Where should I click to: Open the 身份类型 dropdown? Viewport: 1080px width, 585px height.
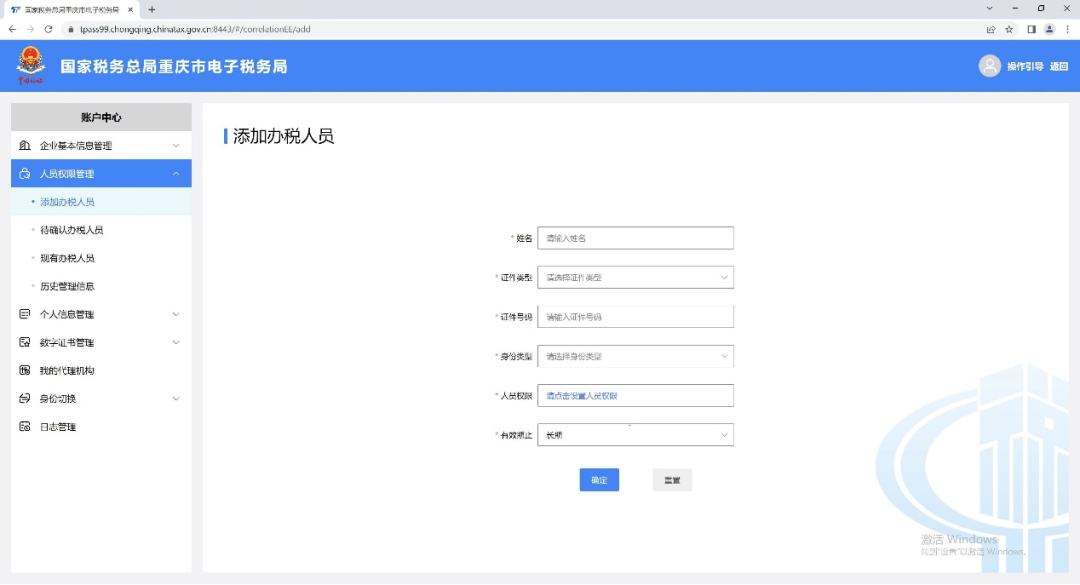635,356
